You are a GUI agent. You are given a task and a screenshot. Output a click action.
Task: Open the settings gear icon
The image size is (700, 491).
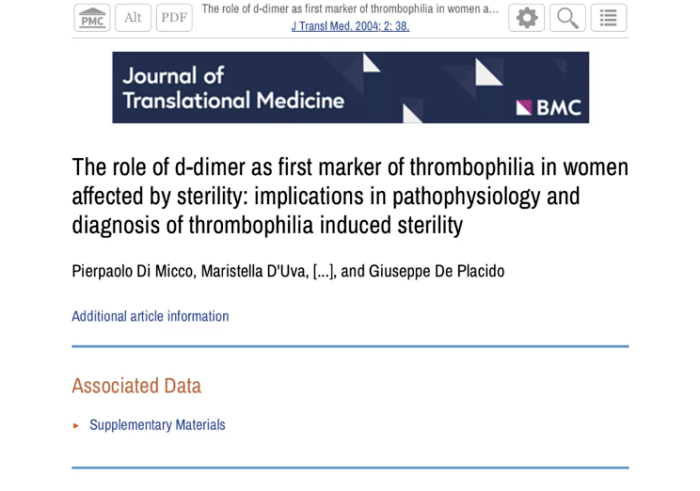(x=527, y=18)
